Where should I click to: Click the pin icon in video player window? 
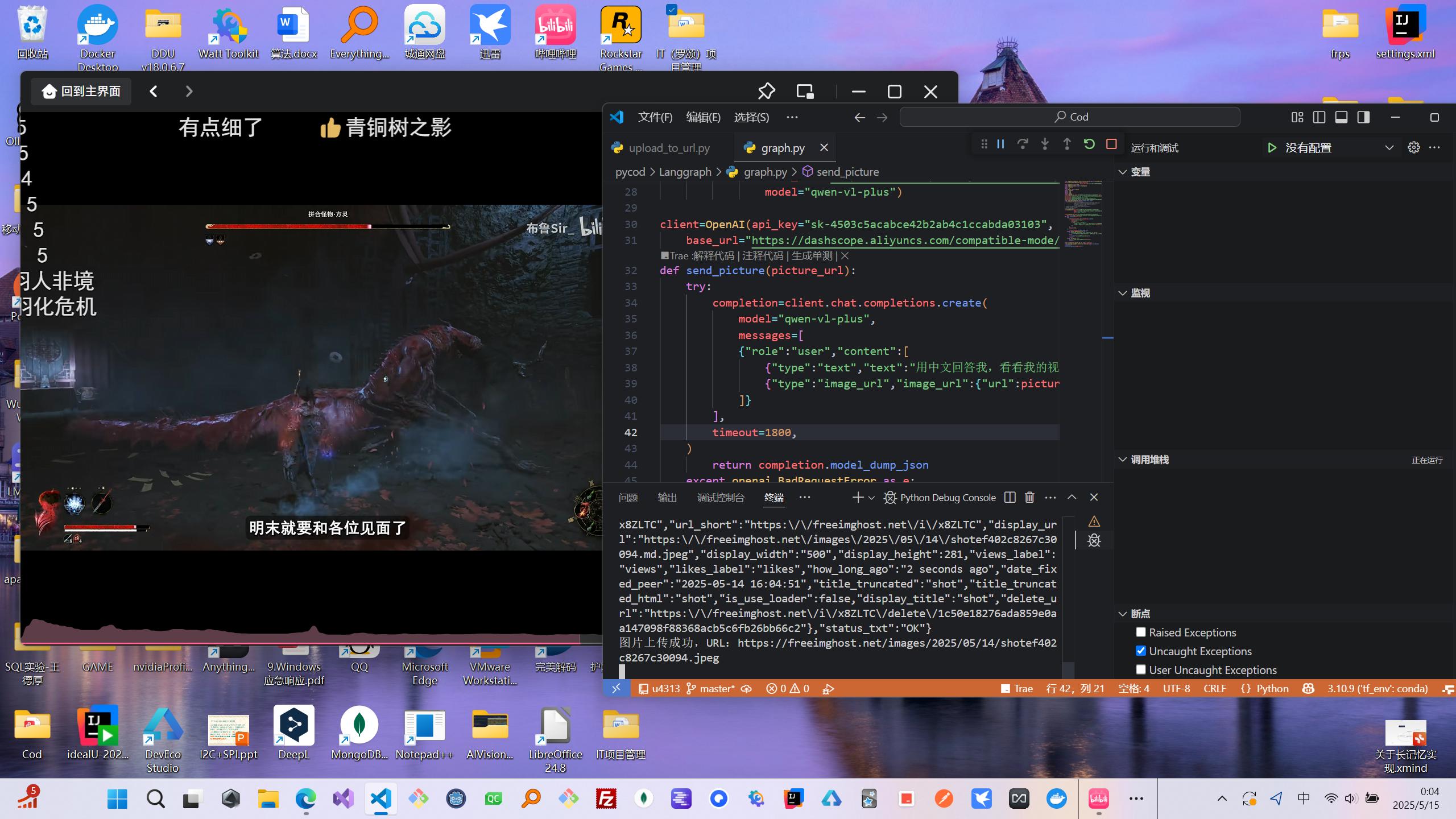click(x=767, y=91)
